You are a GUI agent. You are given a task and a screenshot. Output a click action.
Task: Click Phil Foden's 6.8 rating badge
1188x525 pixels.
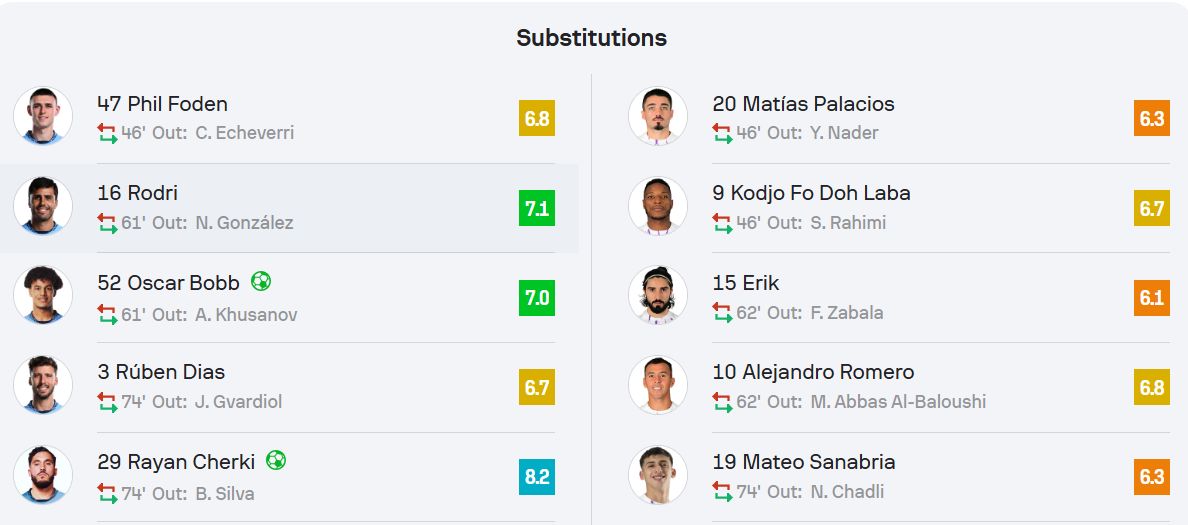click(537, 118)
